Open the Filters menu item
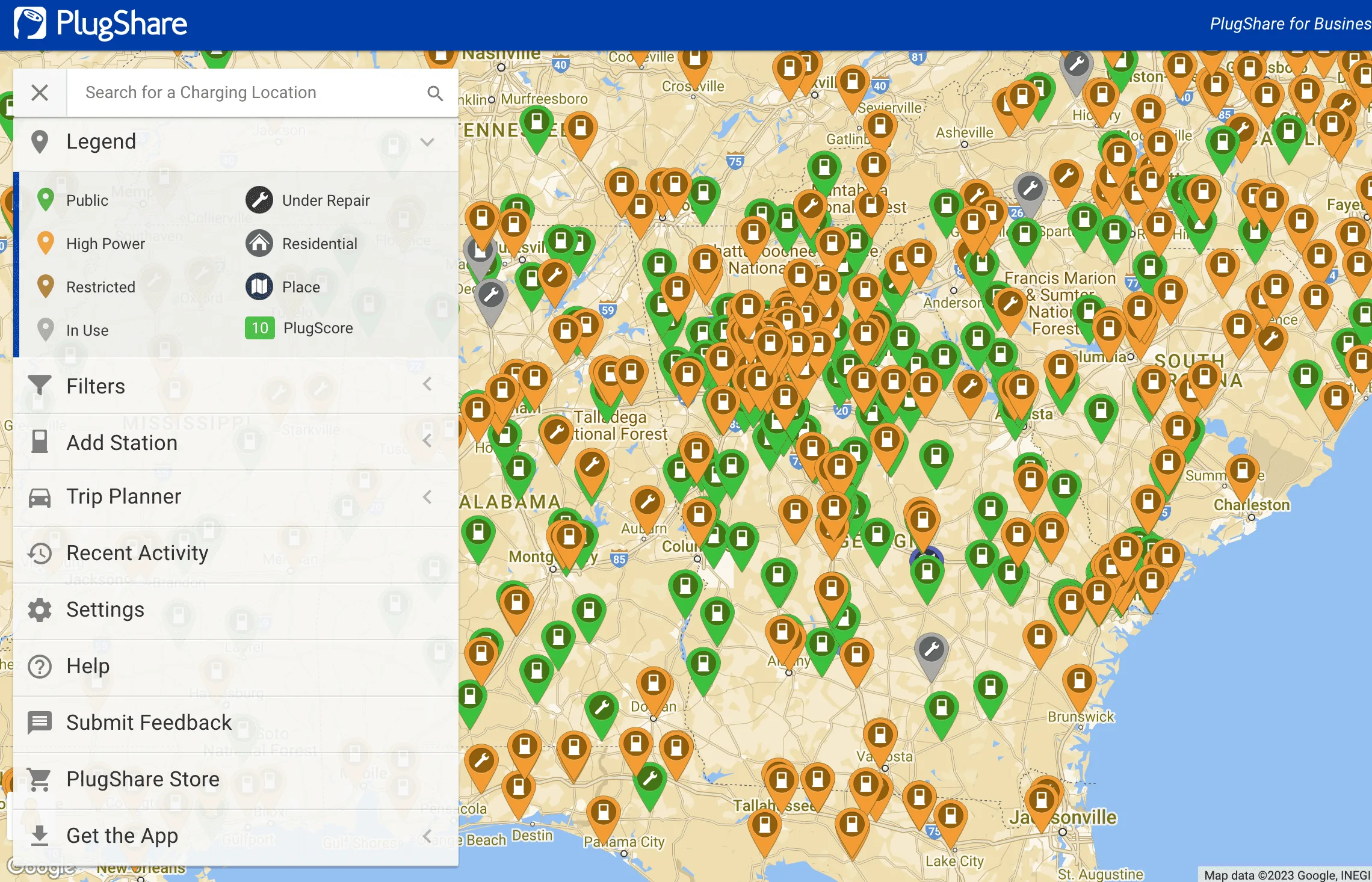The image size is (1372, 882). (x=236, y=386)
